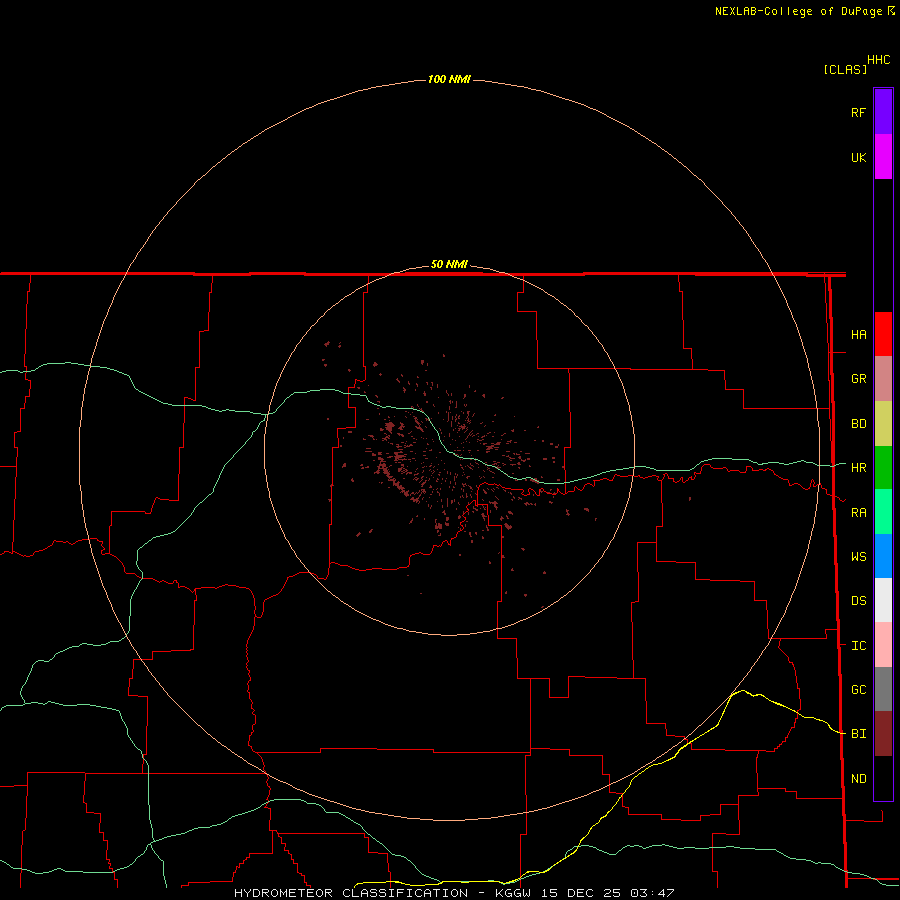Click the white DS legend swatch

[883, 600]
